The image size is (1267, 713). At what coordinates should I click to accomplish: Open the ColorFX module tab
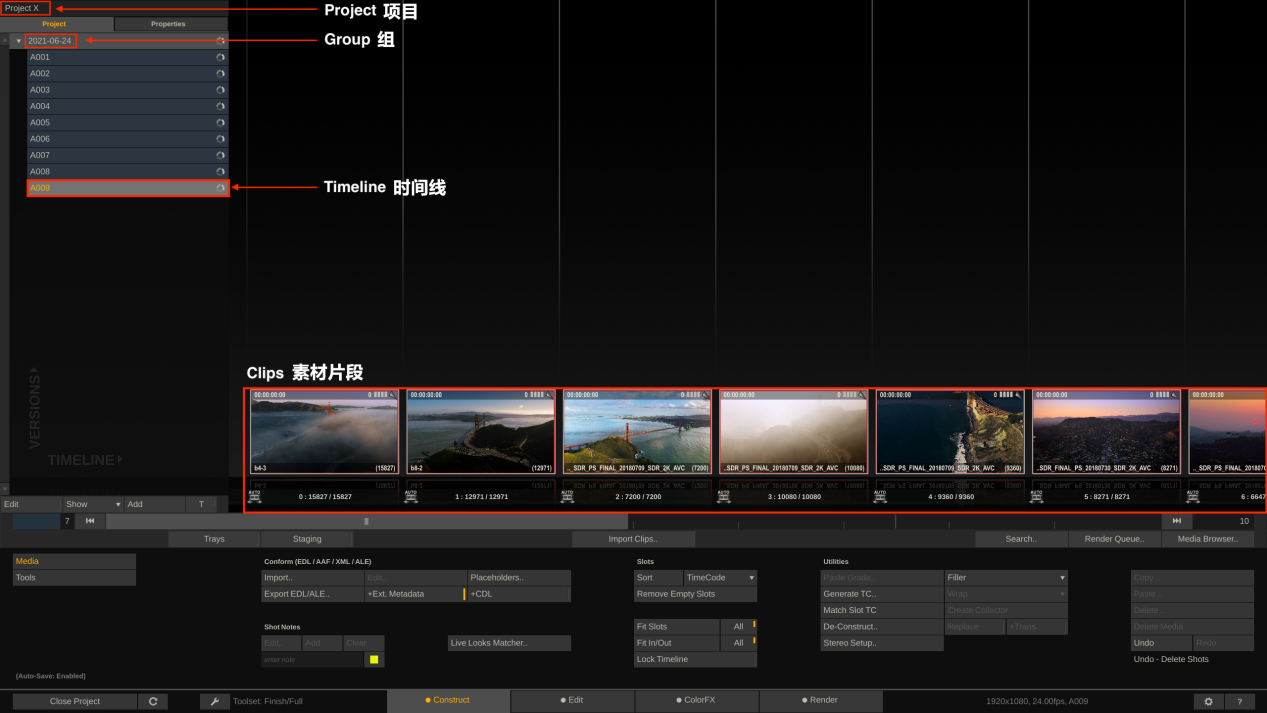(x=695, y=700)
